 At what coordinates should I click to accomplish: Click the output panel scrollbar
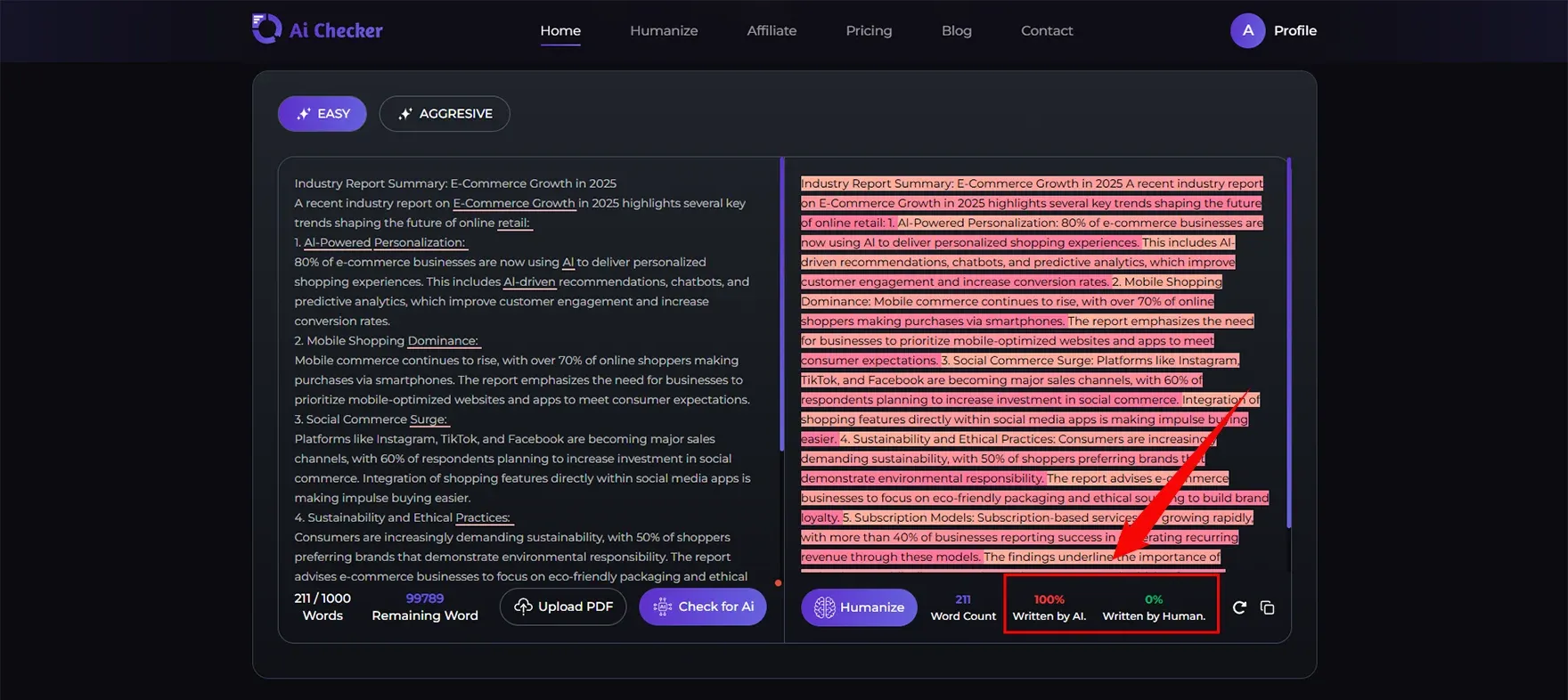(x=1288, y=343)
